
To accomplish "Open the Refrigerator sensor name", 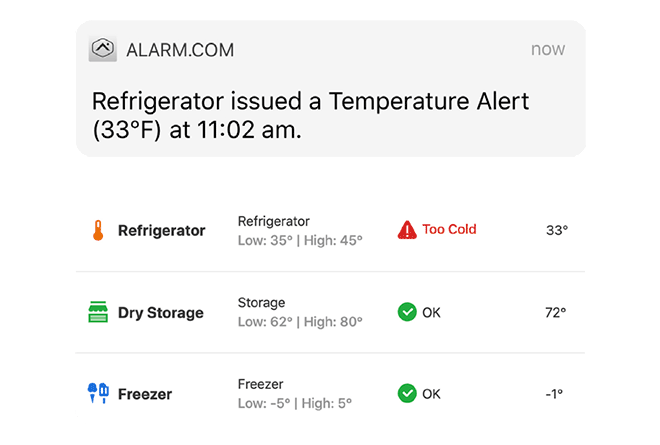I will pos(161,231).
